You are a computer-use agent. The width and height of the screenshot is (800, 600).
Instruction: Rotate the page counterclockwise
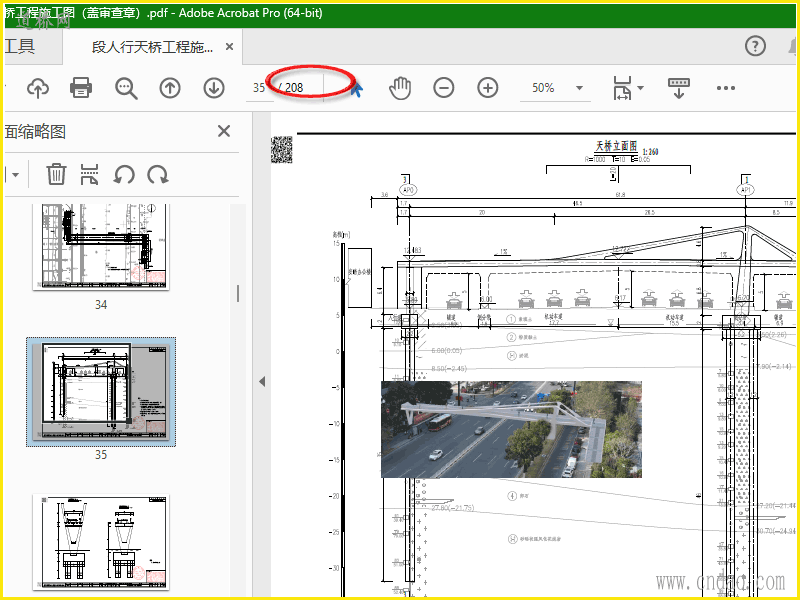tap(124, 175)
